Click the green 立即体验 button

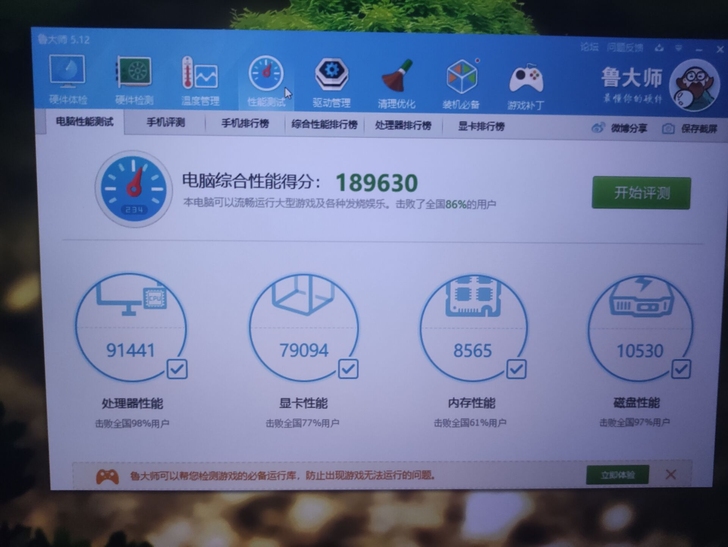(x=618, y=475)
